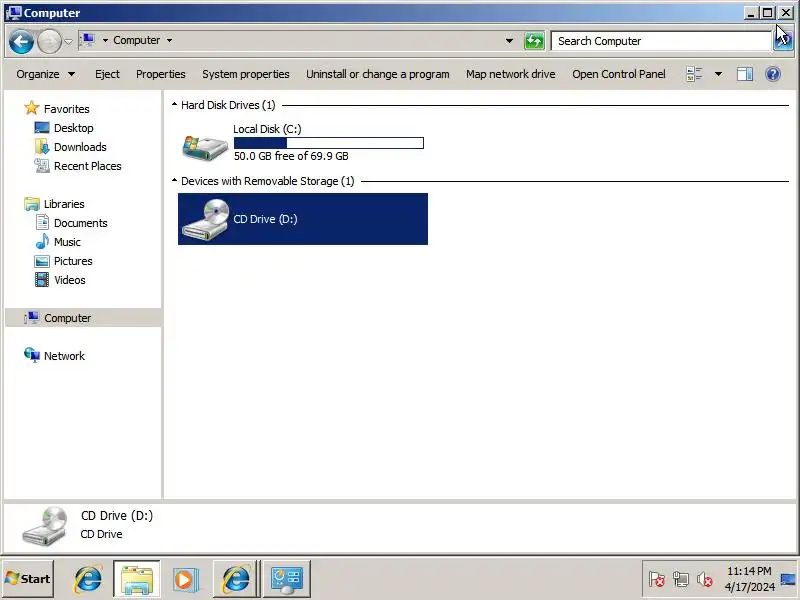Open the Pictures library
800x600 pixels.
(x=73, y=261)
